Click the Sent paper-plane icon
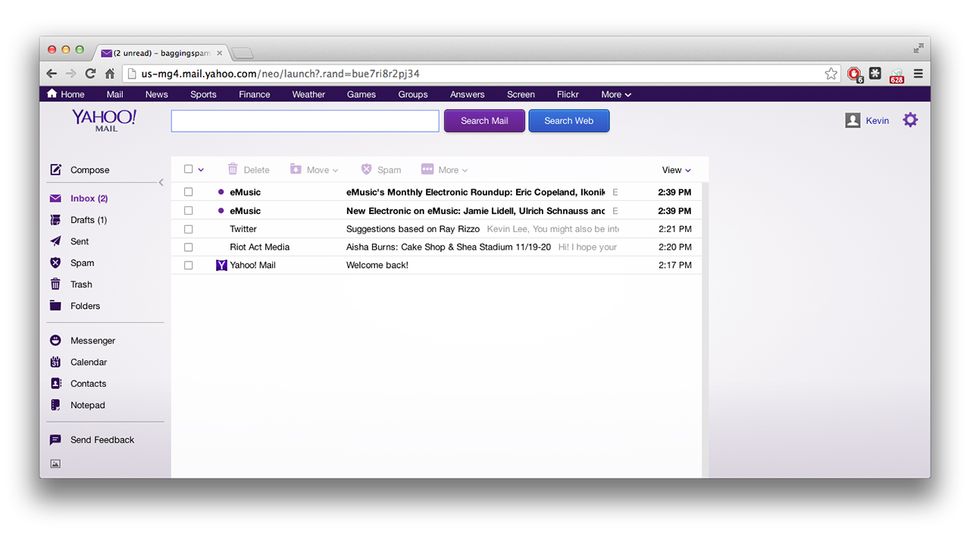Screen dimensions: 970x546 coord(56,241)
